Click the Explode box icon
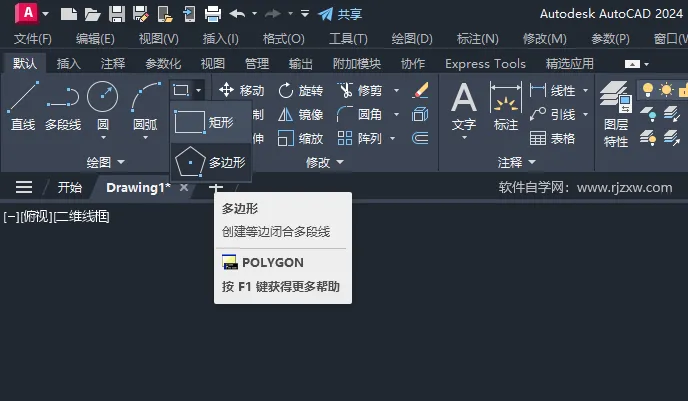Image resolution: width=688 pixels, height=401 pixels. (x=420, y=115)
